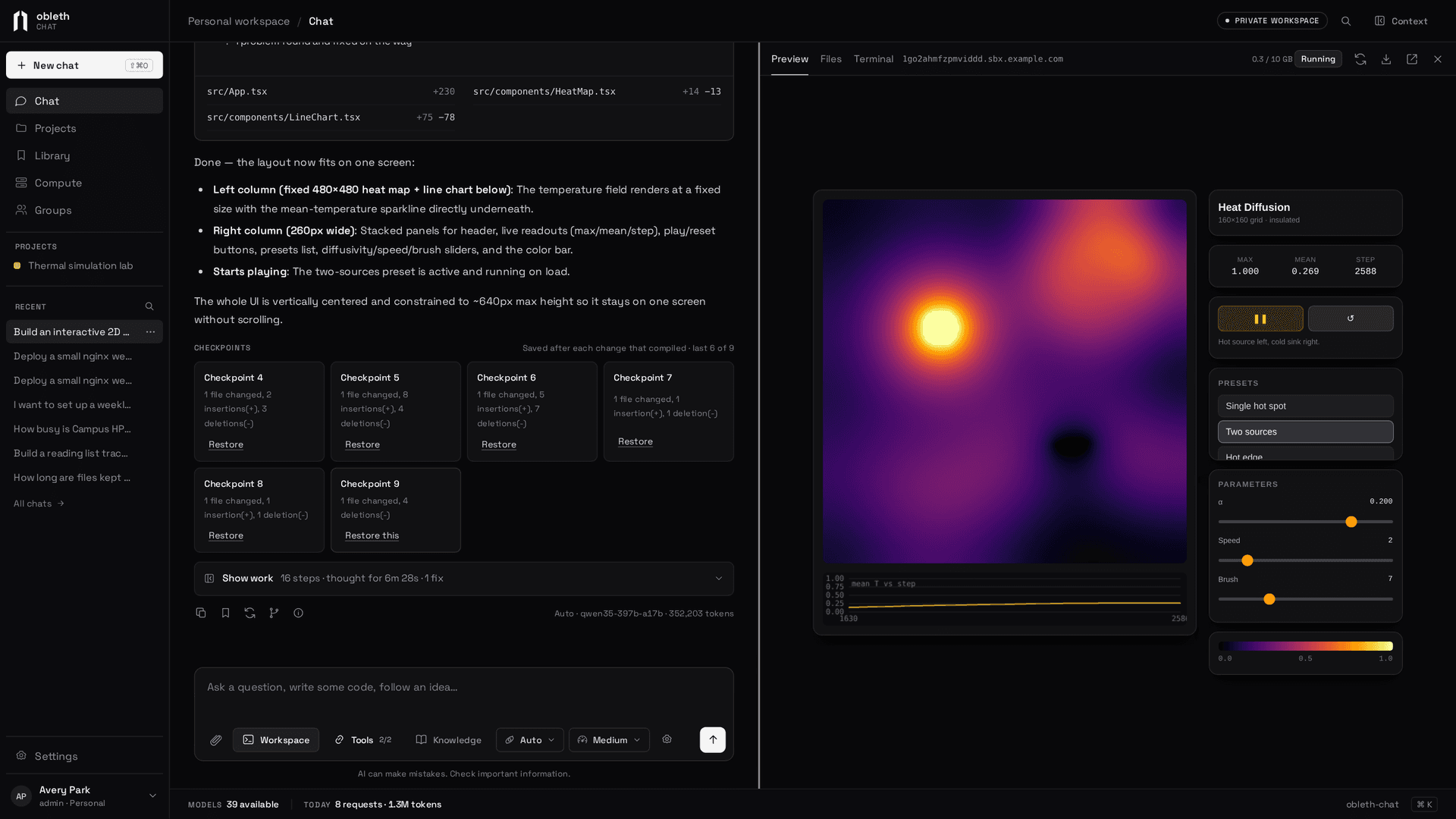Toggle the Knowledge option
The width and height of the screenshot is (1456, 819).
[449, 740]
